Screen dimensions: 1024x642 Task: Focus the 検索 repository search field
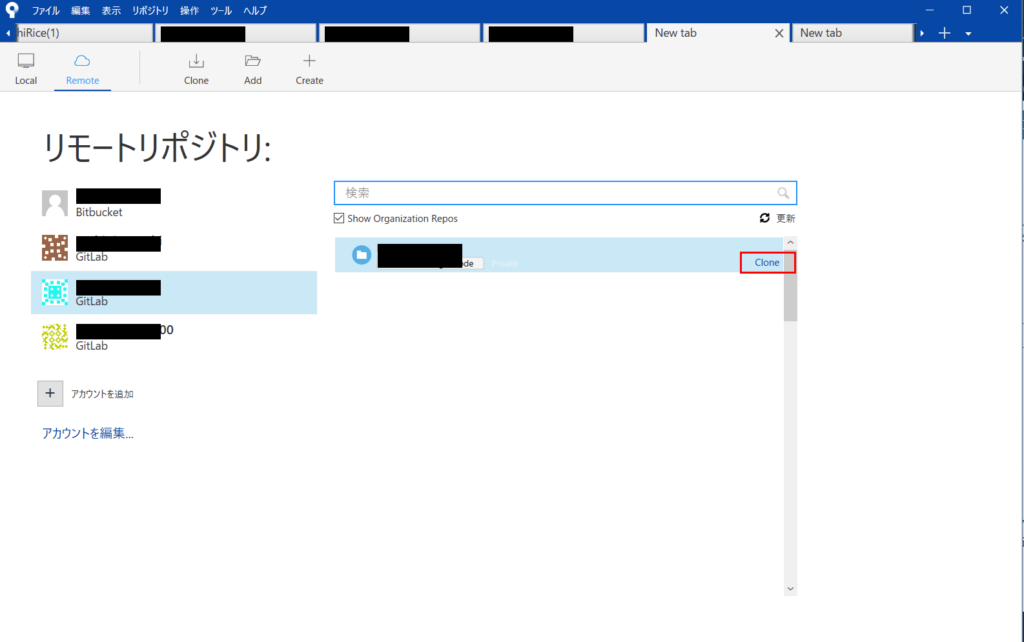566,193
